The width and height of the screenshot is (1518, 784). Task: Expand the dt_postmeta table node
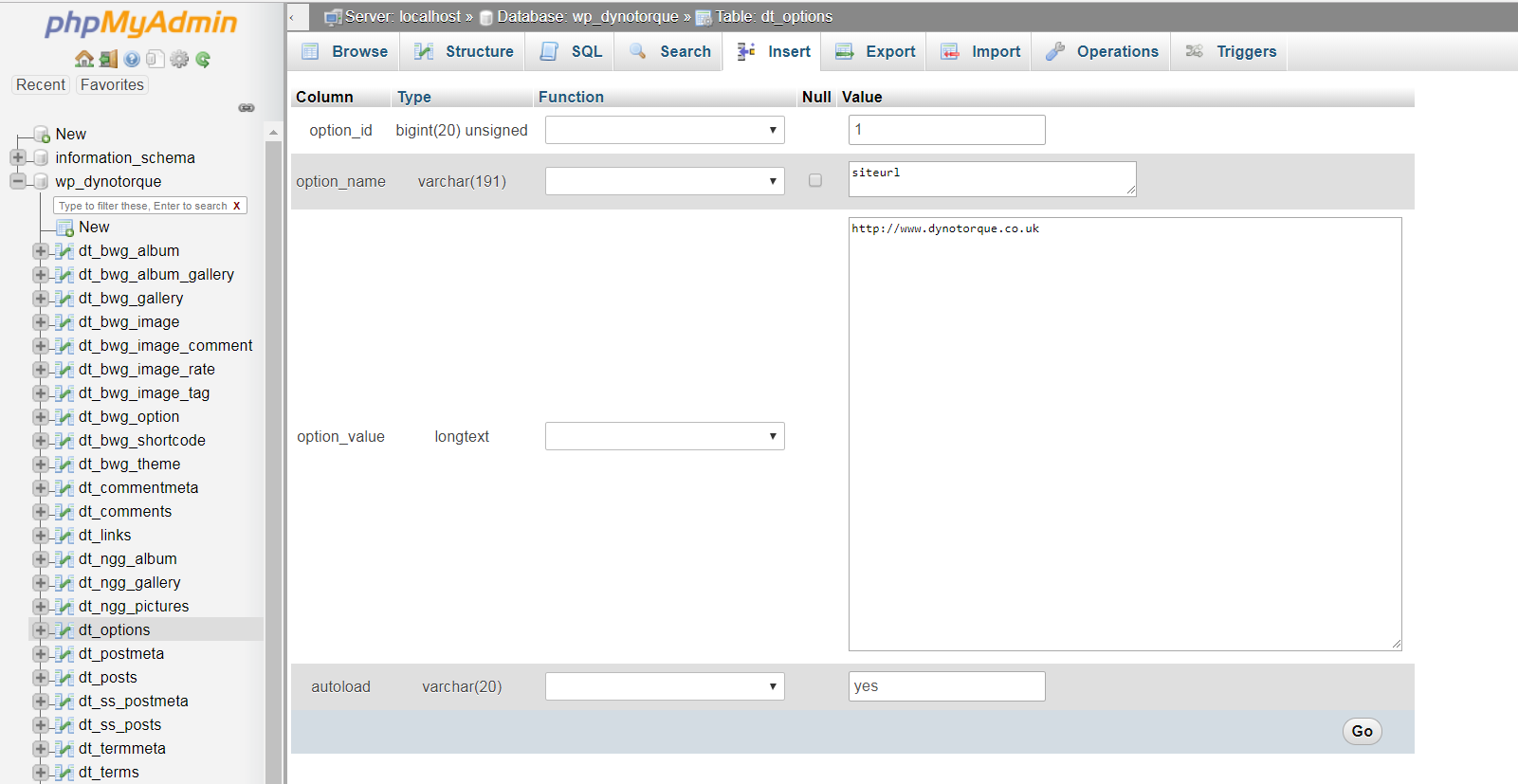[40, 654]
